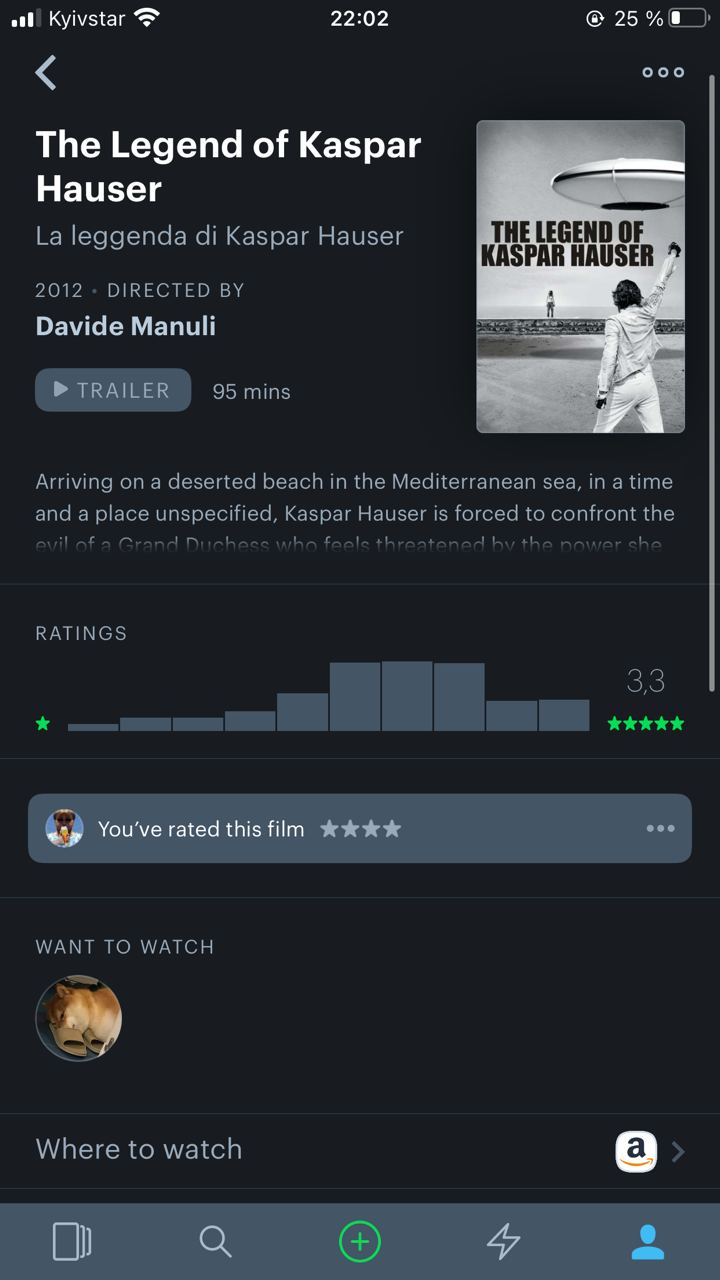
Task: Open more options on your rating row
Action: point(660,828)
